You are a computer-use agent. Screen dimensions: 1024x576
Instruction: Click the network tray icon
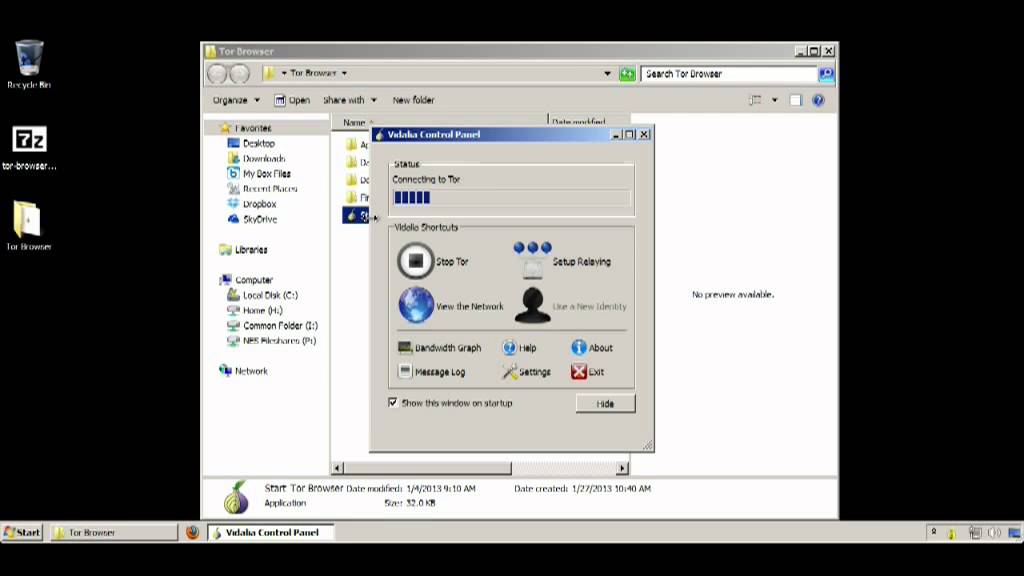tap(974, 533)
